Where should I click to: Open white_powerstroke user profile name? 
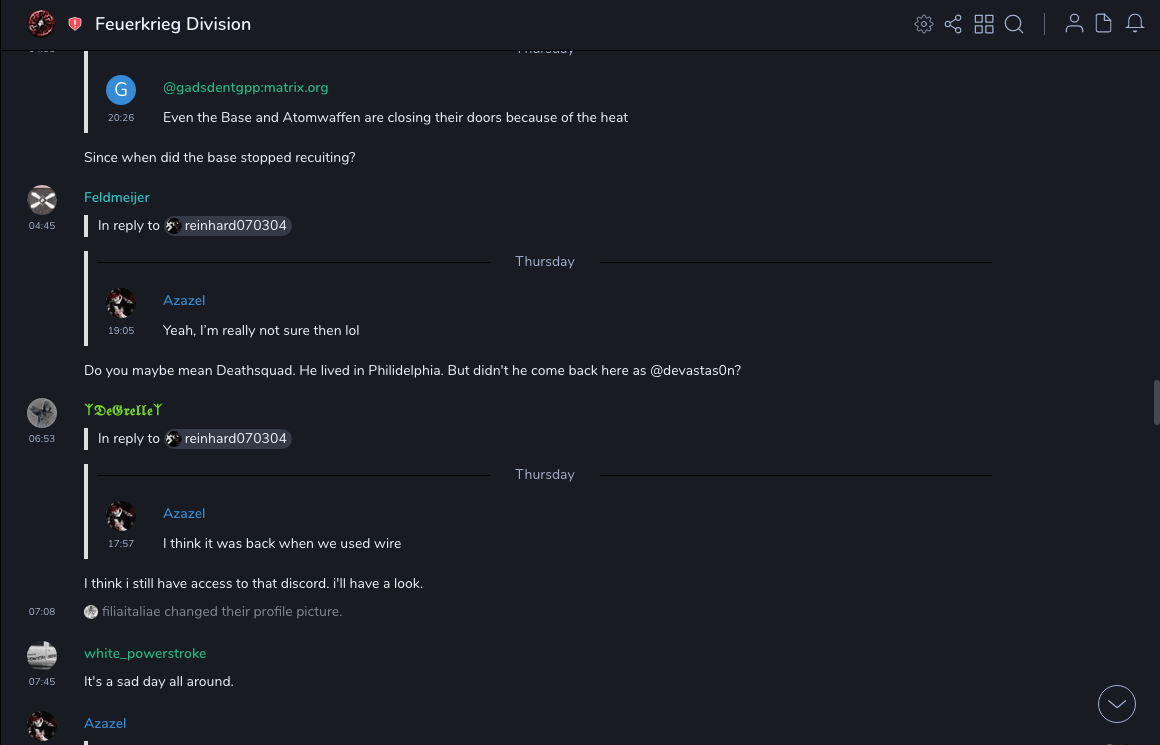pos(145,654)
